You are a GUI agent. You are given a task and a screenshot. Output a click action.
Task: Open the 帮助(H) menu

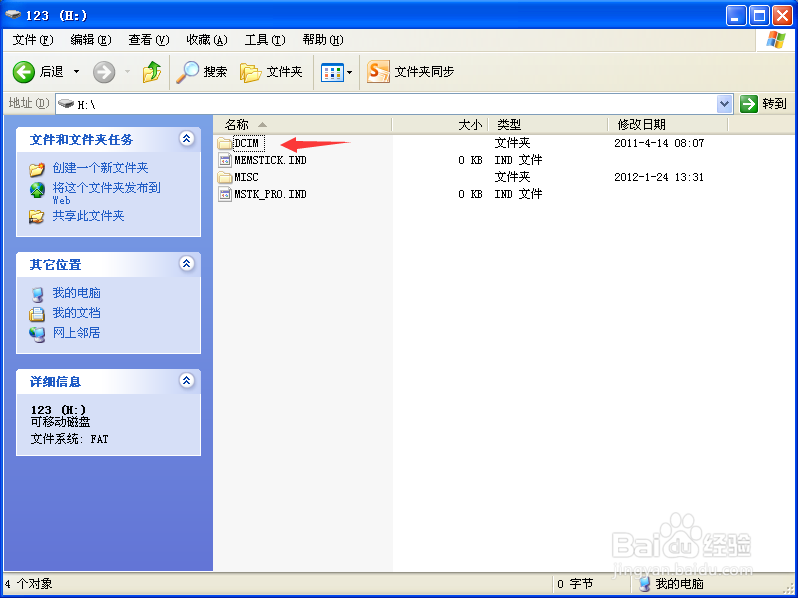point(323,40)
